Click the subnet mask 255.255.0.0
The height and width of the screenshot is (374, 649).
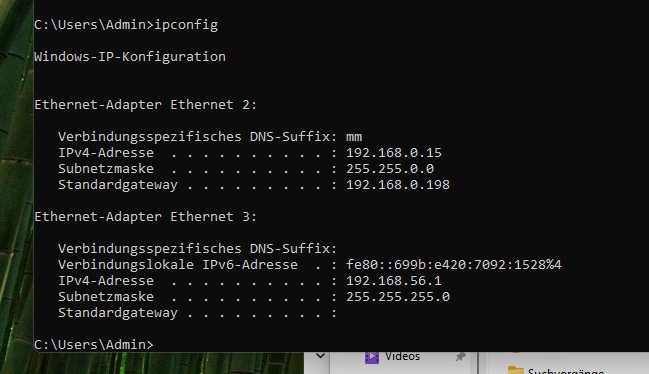click(x=390, y=169)
